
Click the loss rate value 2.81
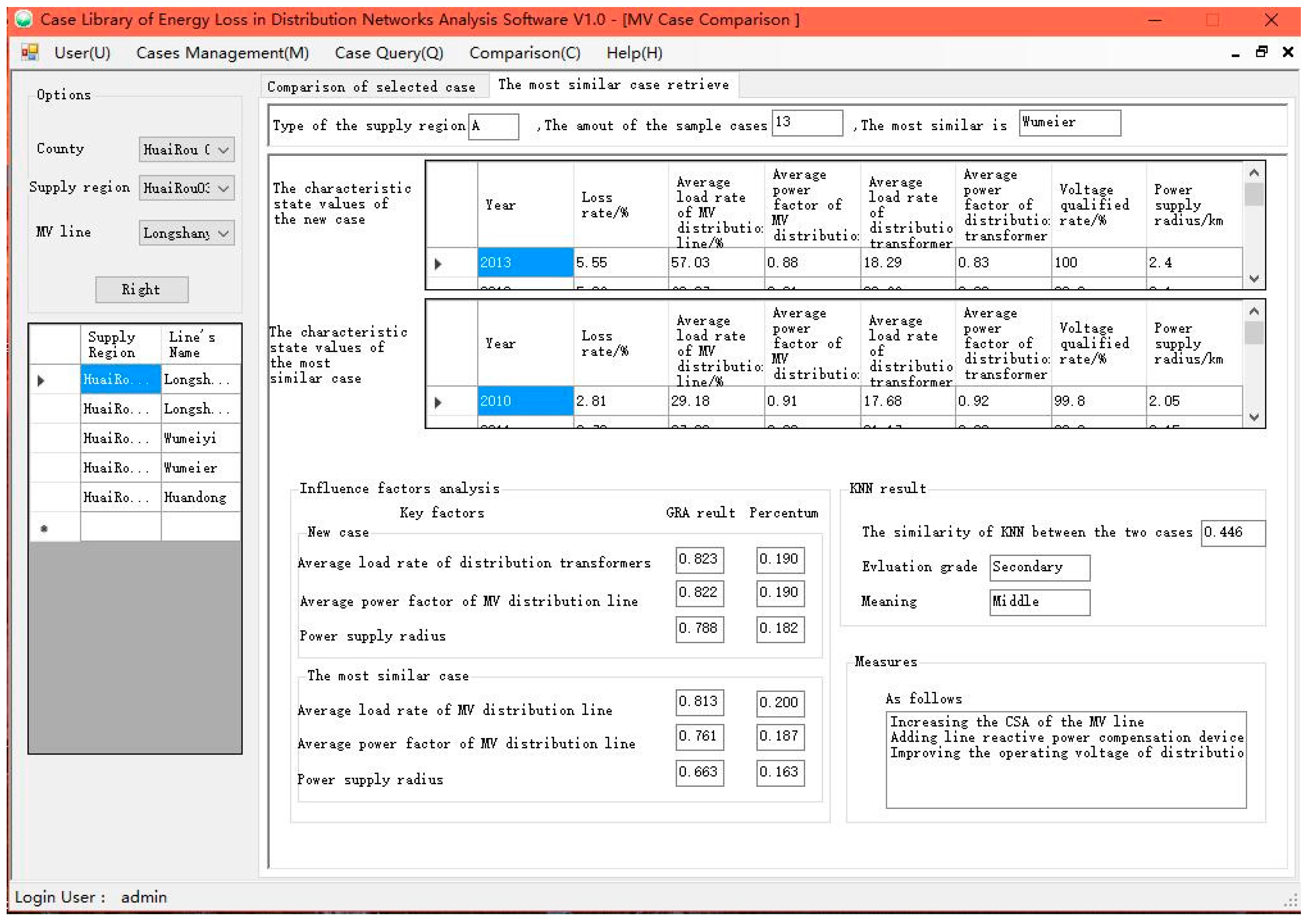point(621,401)
